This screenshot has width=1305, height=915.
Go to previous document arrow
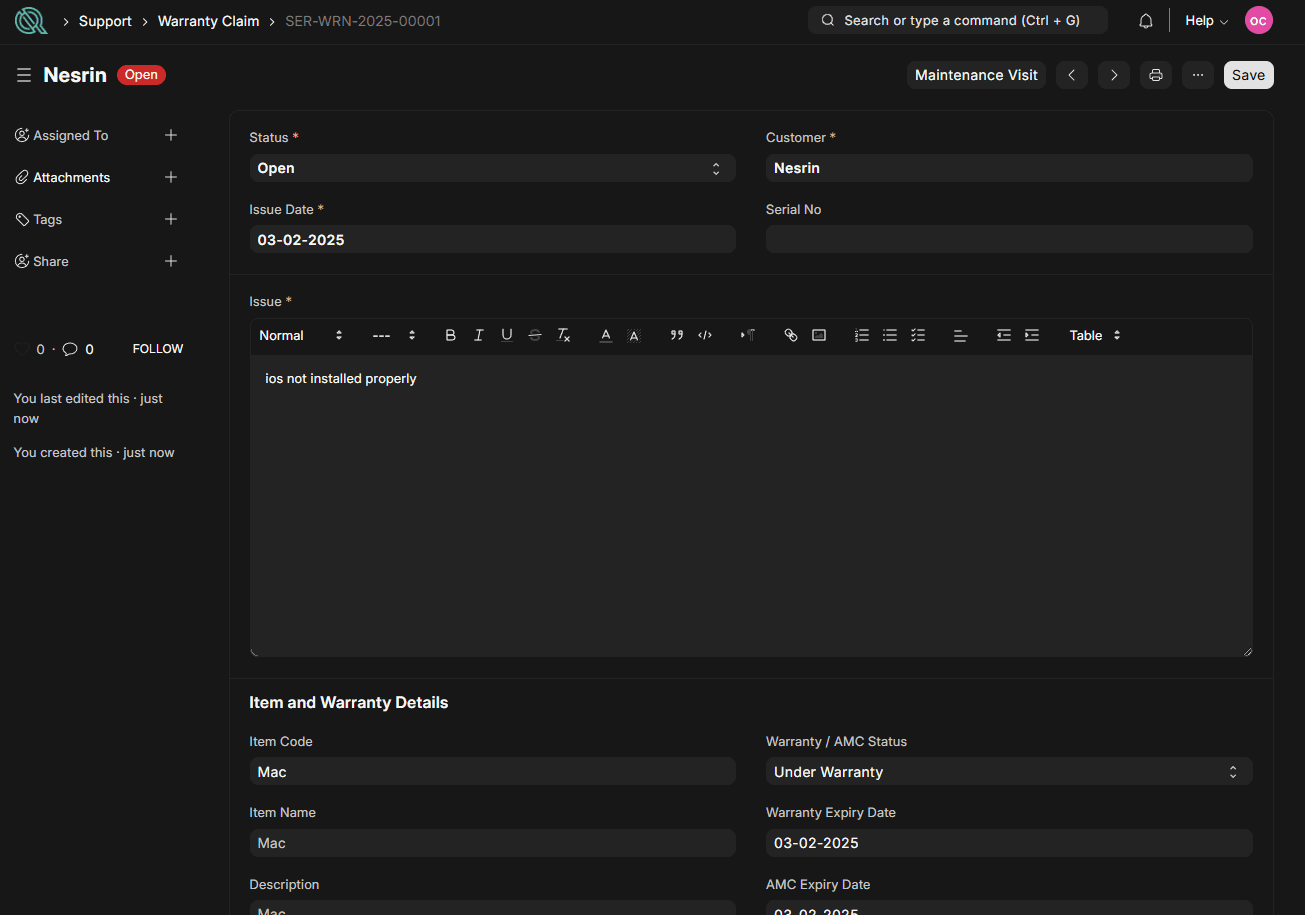coord(1072,75)
